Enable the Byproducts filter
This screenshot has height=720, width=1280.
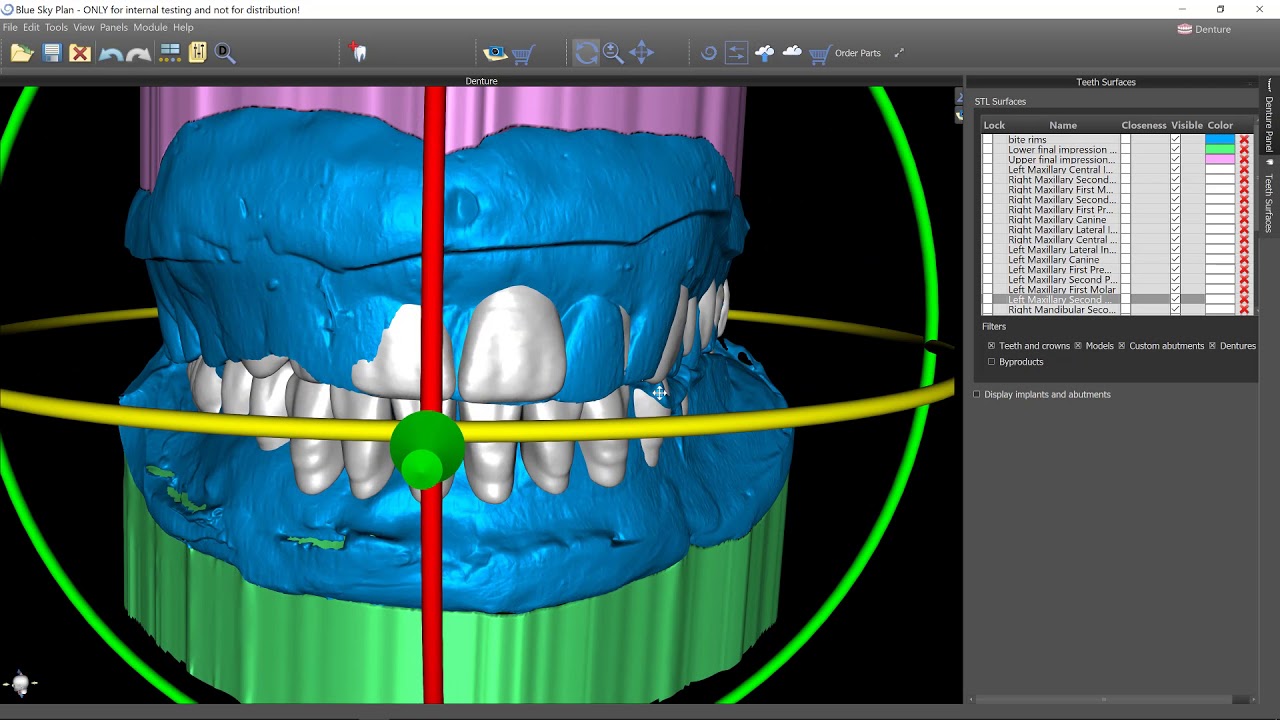(991, 362)
